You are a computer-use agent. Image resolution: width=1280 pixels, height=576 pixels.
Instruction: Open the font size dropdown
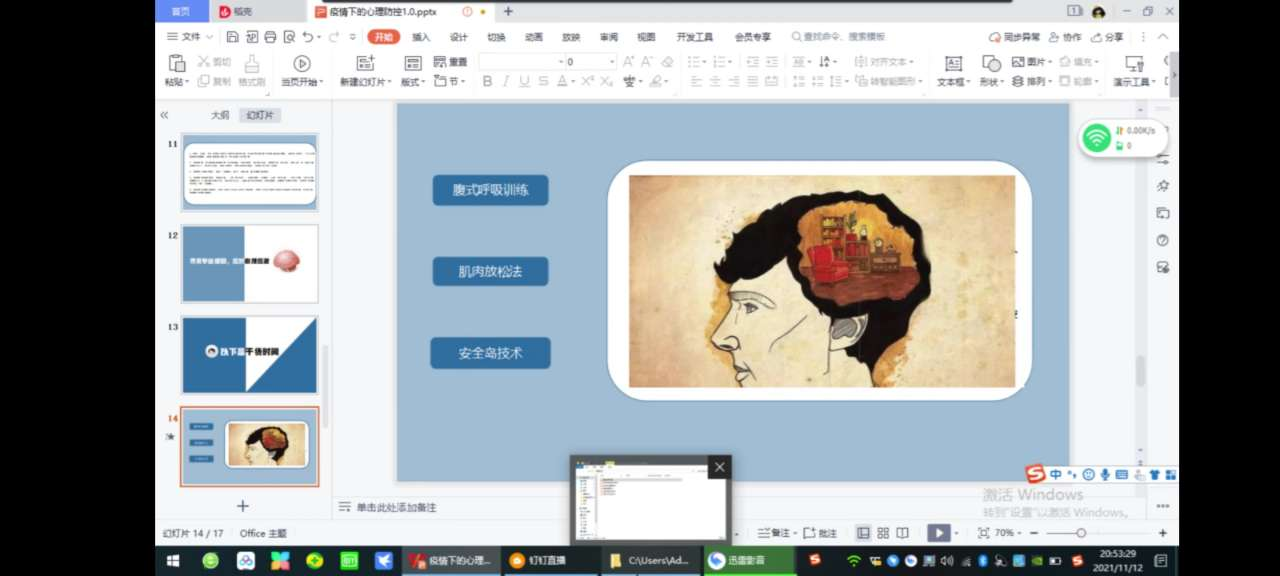pyautogui.click(x=612, y=62)
